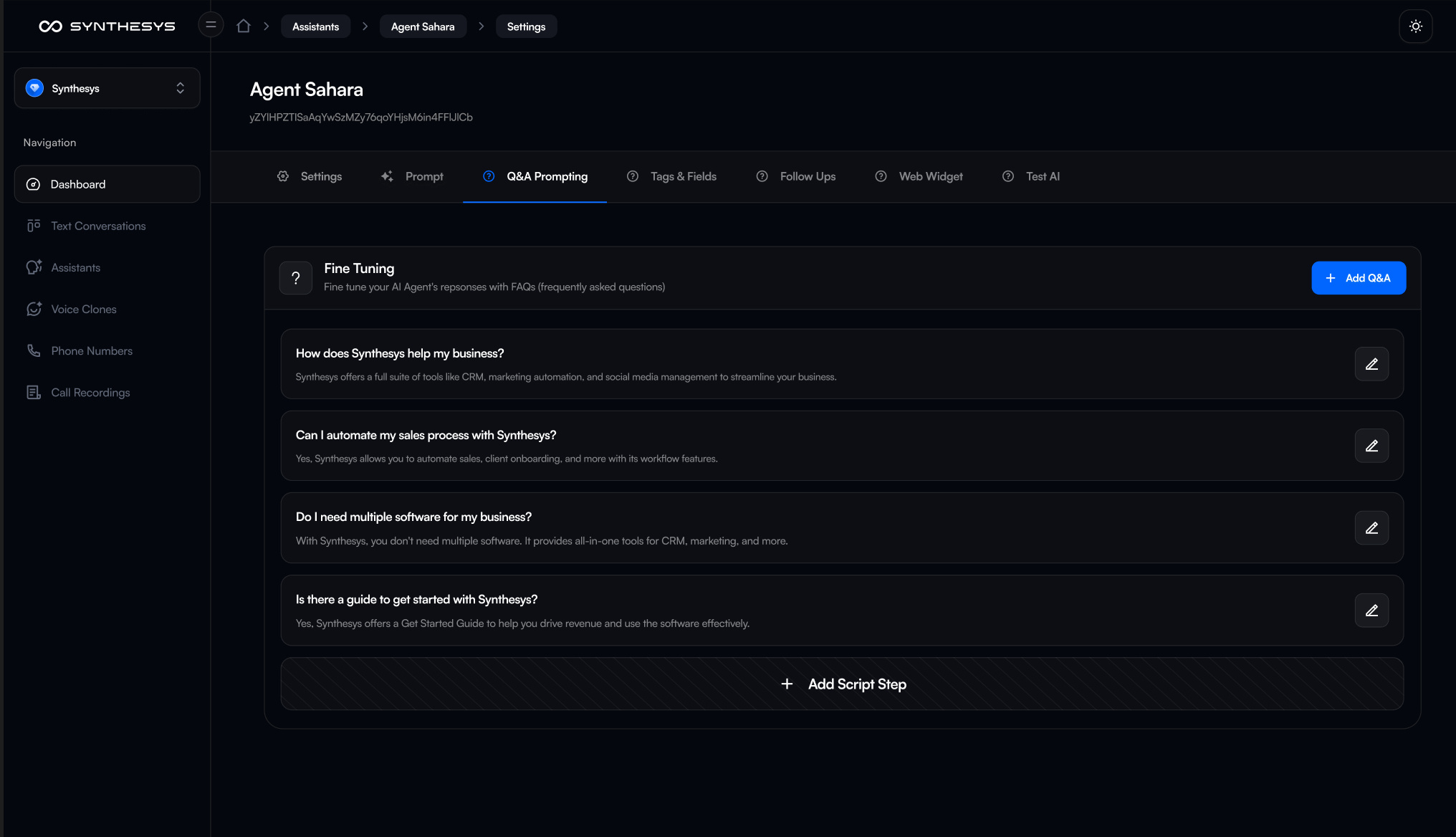This screenshot has width=1456, height=837.
Task: Switch to the Tags & Fields tab
Action: (x=671, y=176)
